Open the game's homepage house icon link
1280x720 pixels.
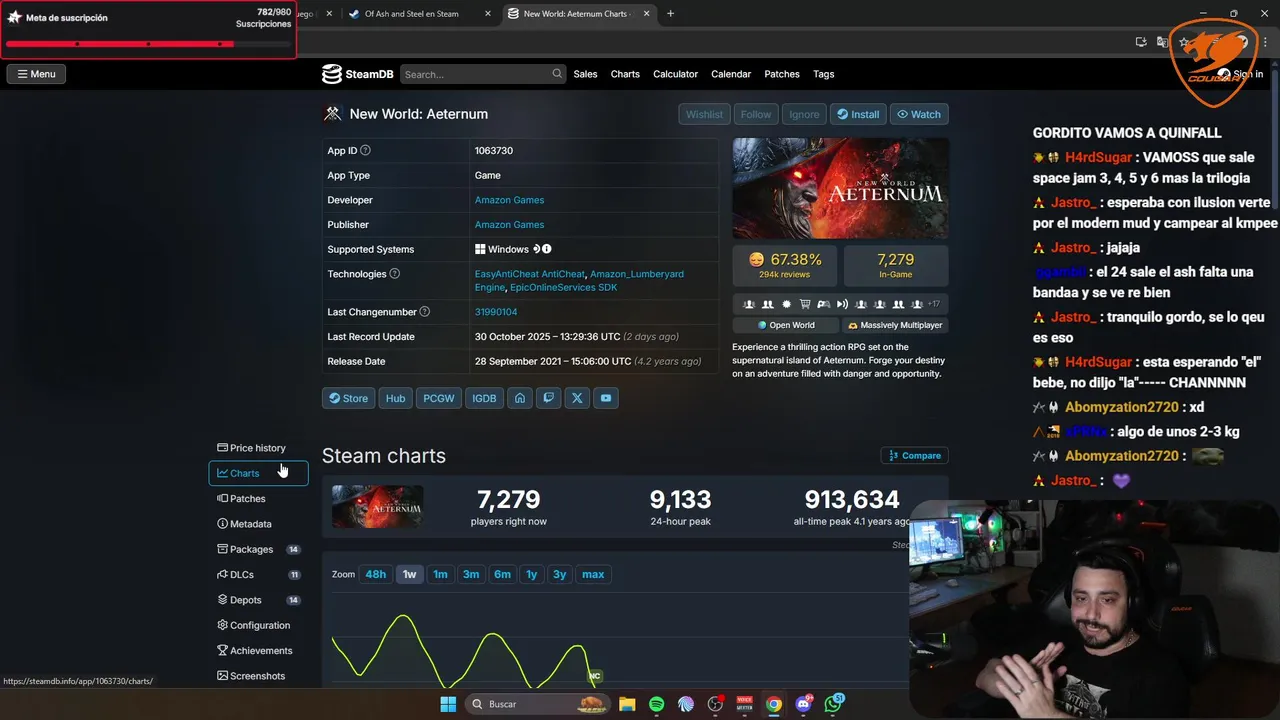520,398
